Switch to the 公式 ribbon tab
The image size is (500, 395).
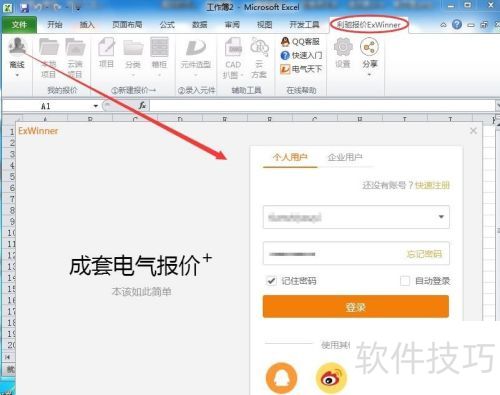coord(167,25)
